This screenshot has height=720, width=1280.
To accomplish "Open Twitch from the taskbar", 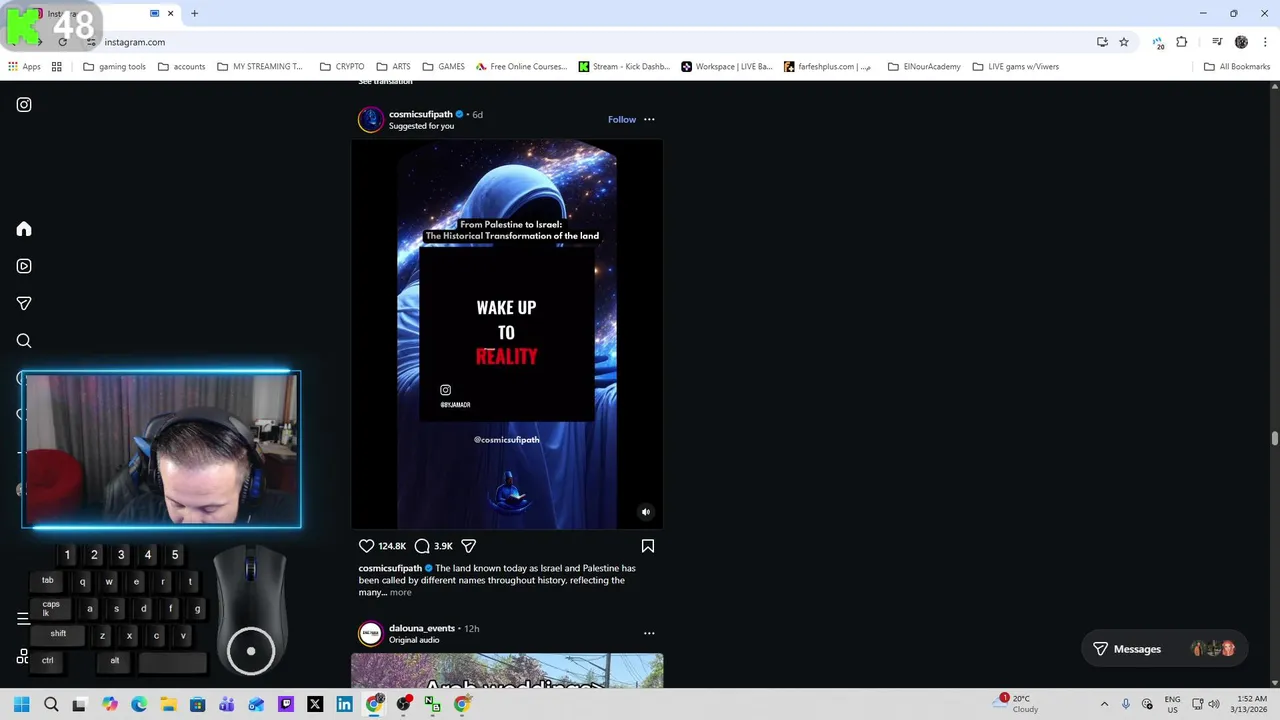I will (x=286, y=704).
